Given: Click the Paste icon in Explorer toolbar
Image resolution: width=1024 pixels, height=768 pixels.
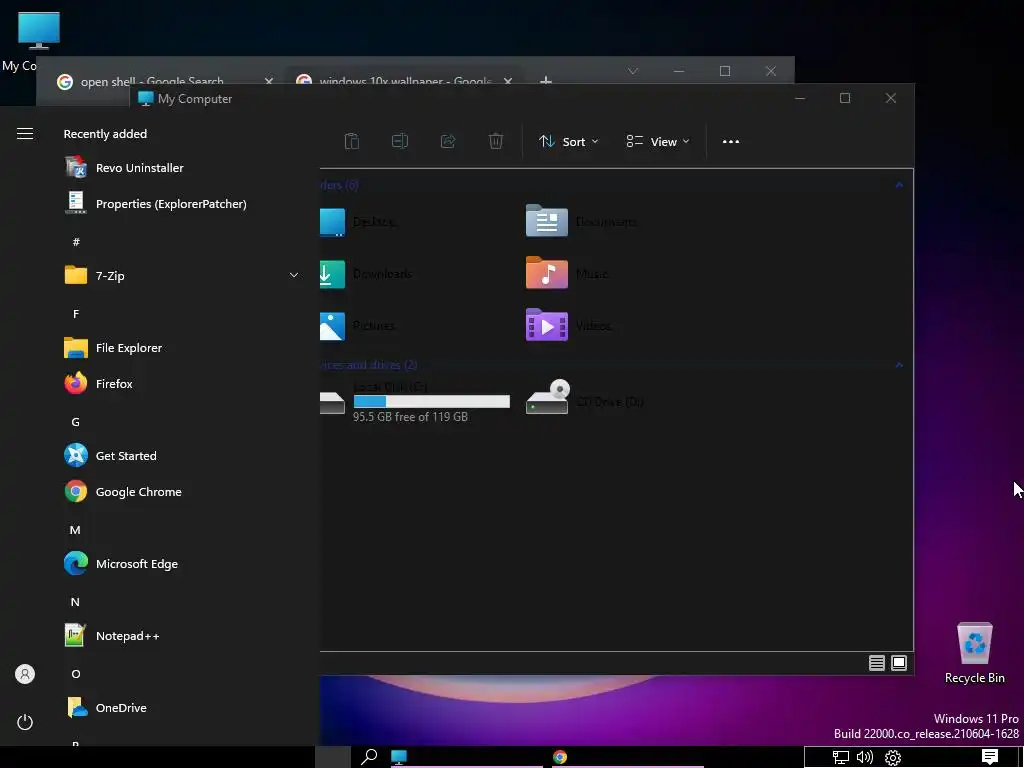Looking at the screenshot, I should [352, 141].
